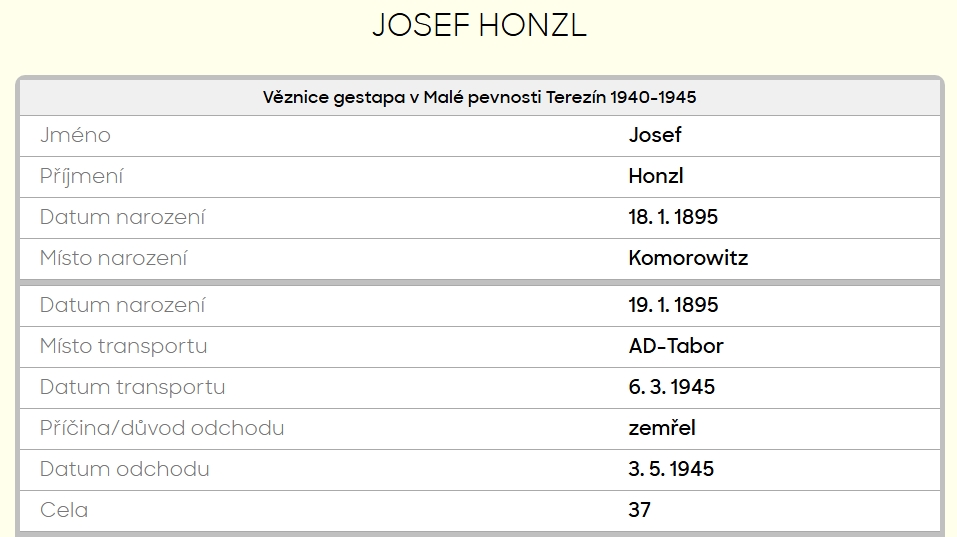Click the Příjmení field label
957x537 pixels.
(x=82, y=176)
